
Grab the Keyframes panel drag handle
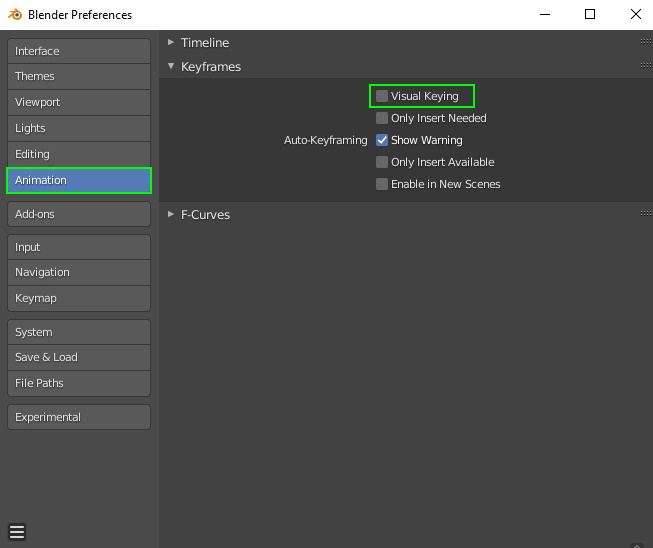tap(646, 65)
